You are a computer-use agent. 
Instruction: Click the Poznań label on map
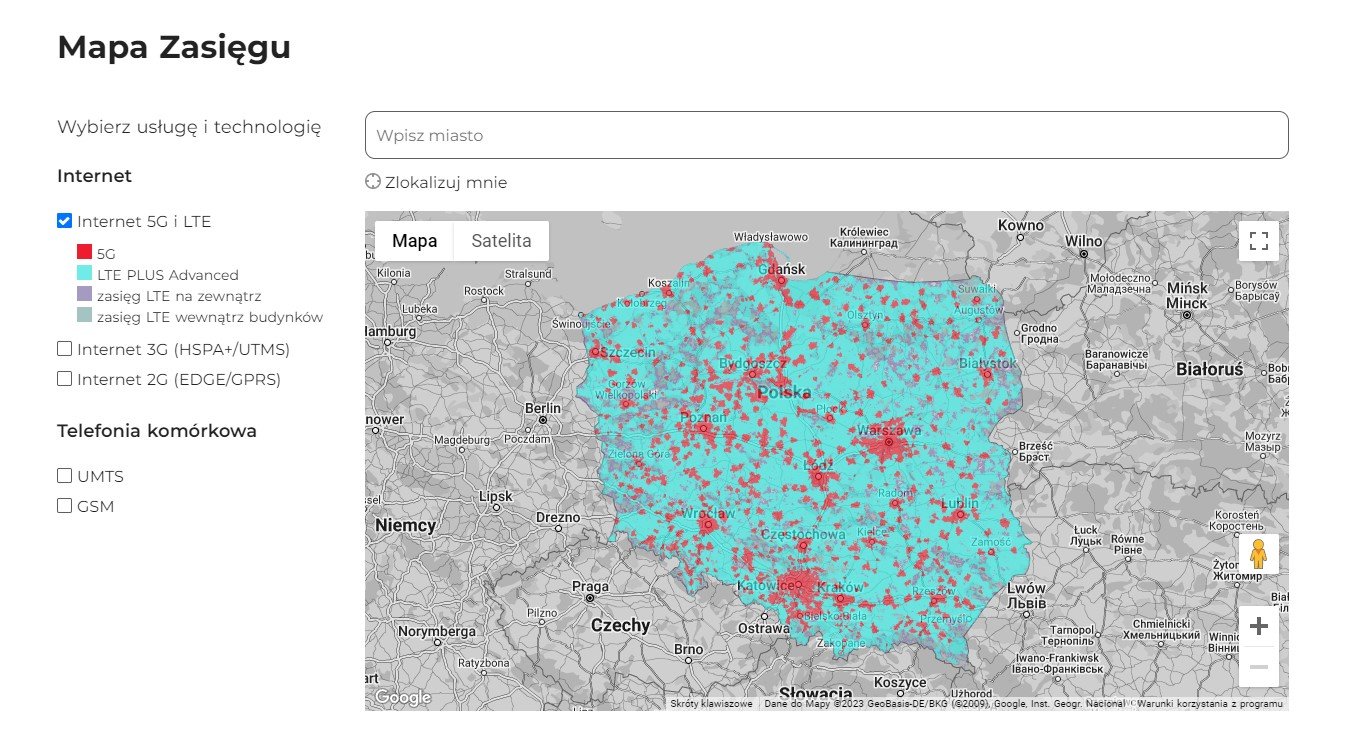pos(703,416)
